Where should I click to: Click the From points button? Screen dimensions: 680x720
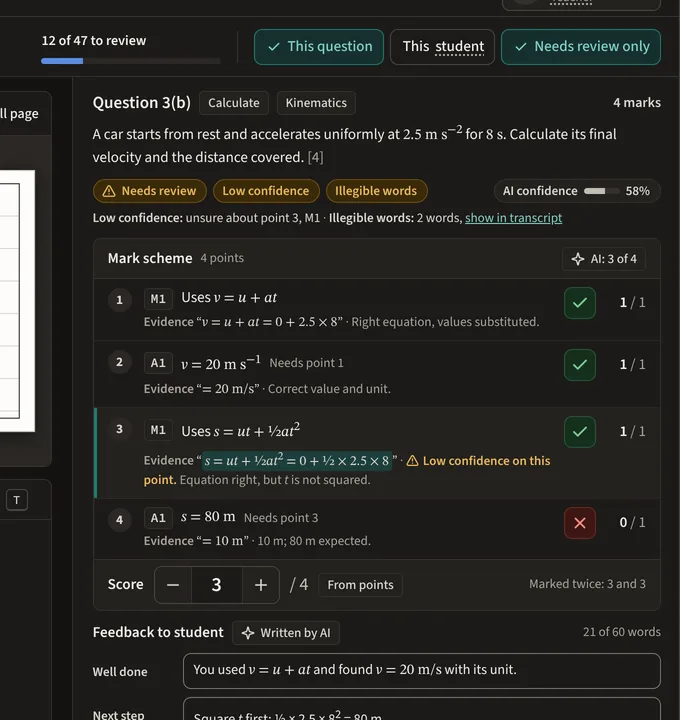360,585
